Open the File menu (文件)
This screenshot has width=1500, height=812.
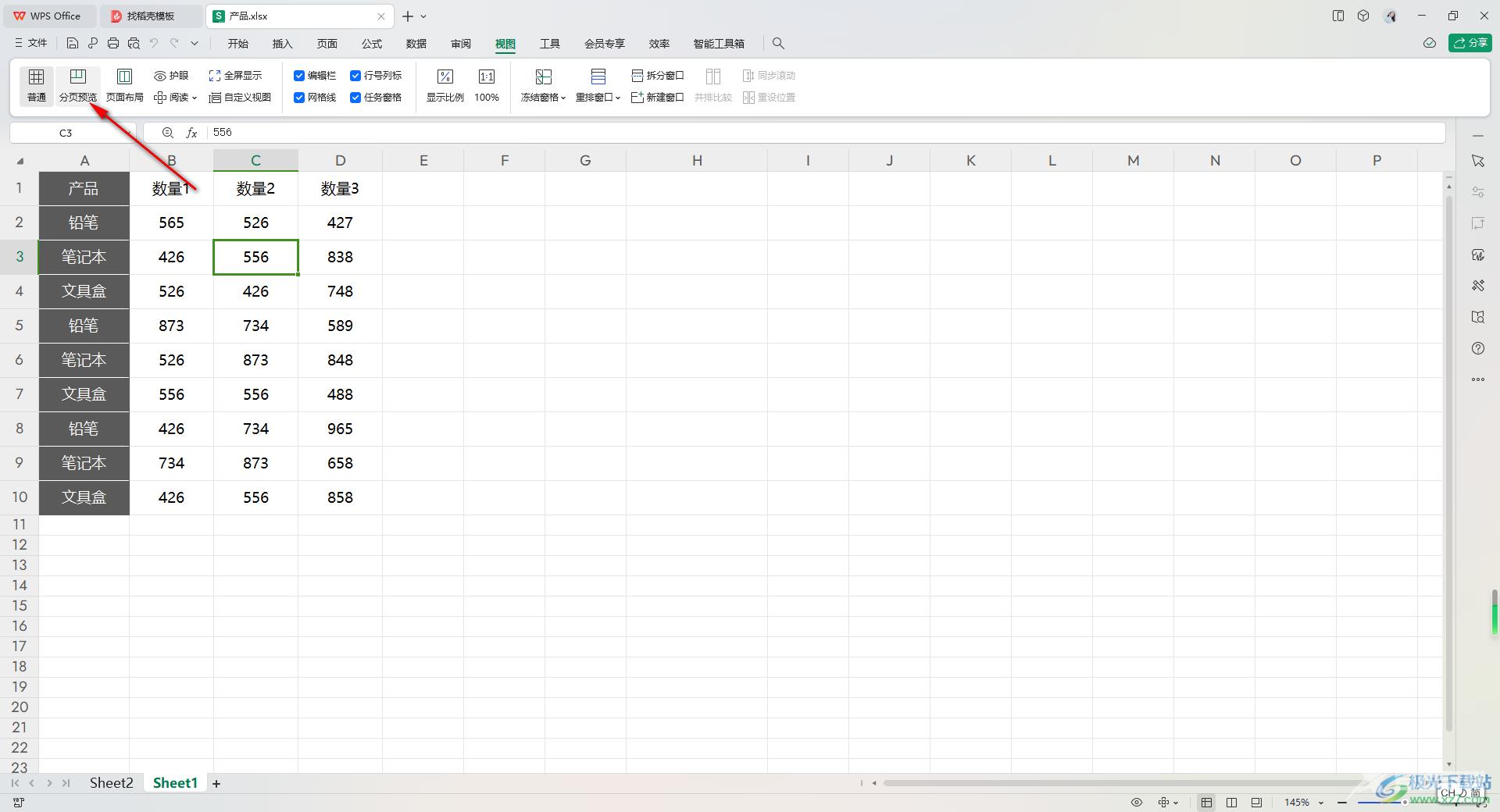tap(30, 44)
